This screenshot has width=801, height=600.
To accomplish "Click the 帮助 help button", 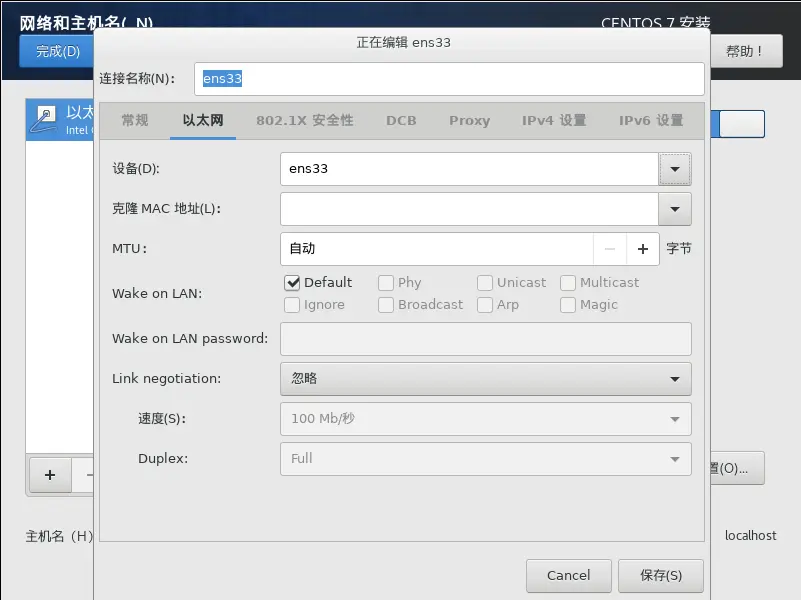I will tap(746, 51).
